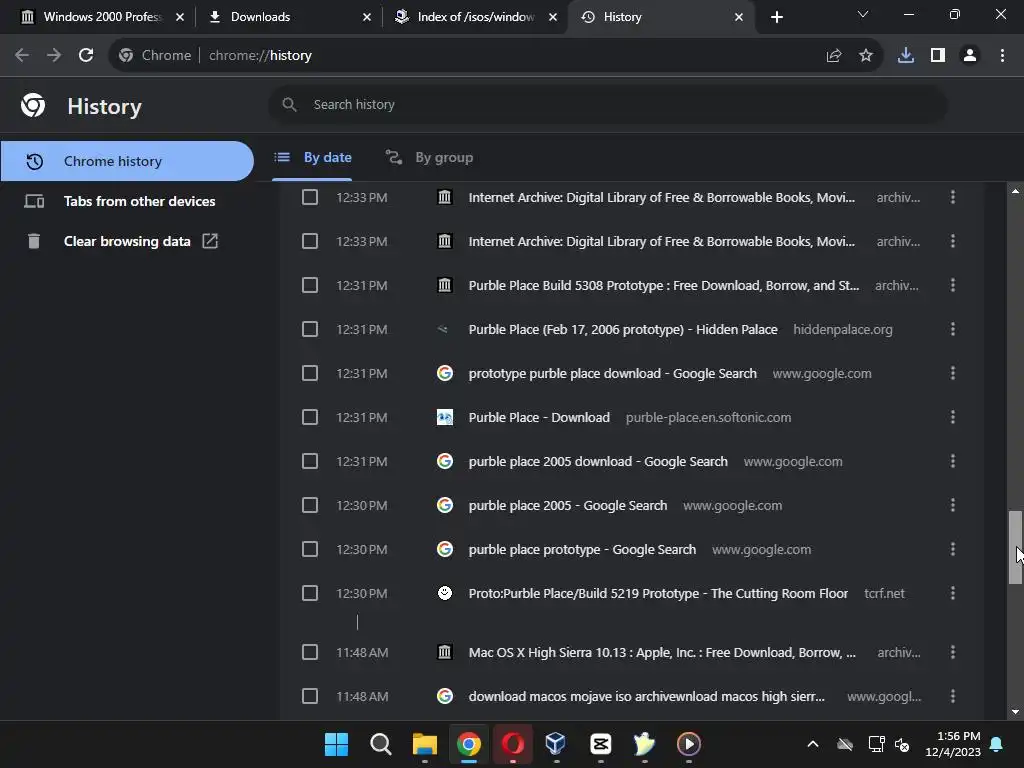Select Chrome history in sidebar

127,161
